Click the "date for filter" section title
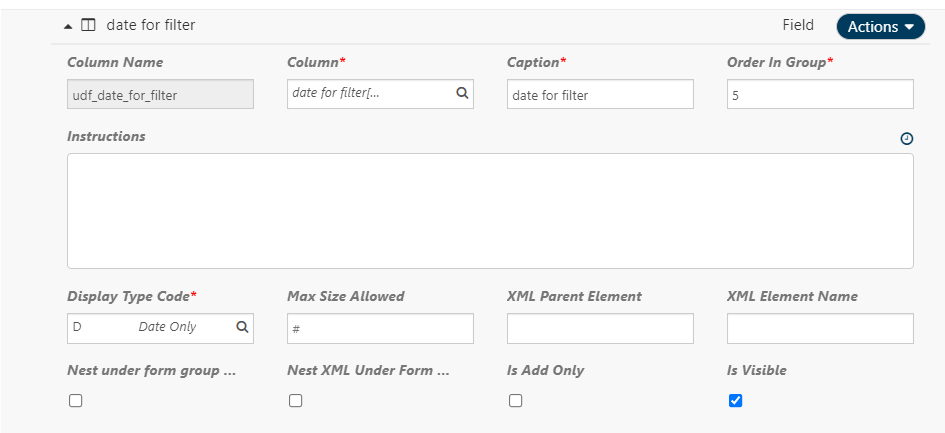 tap(151, 25)
